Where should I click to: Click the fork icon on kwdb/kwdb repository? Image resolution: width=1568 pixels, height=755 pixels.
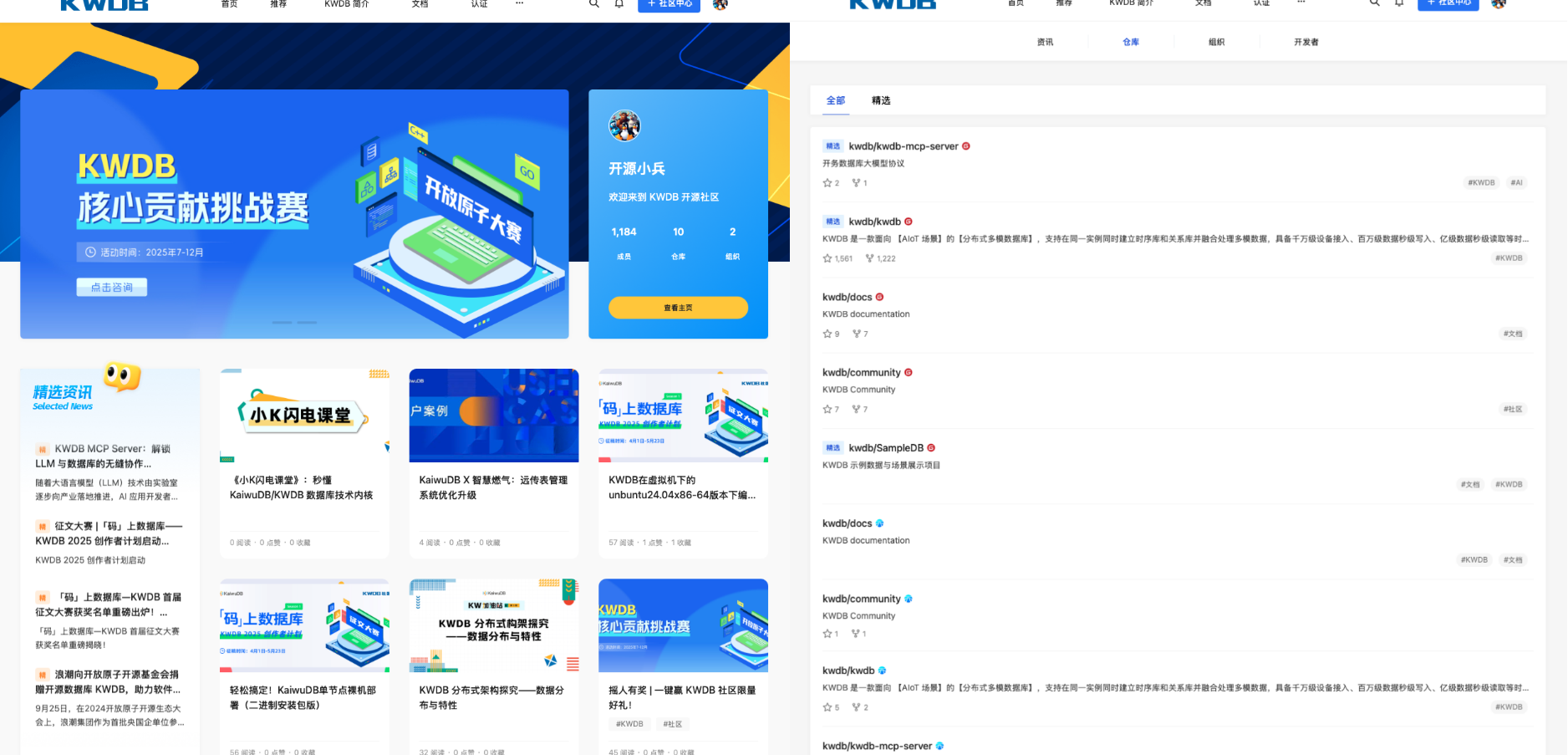(869, 258)
